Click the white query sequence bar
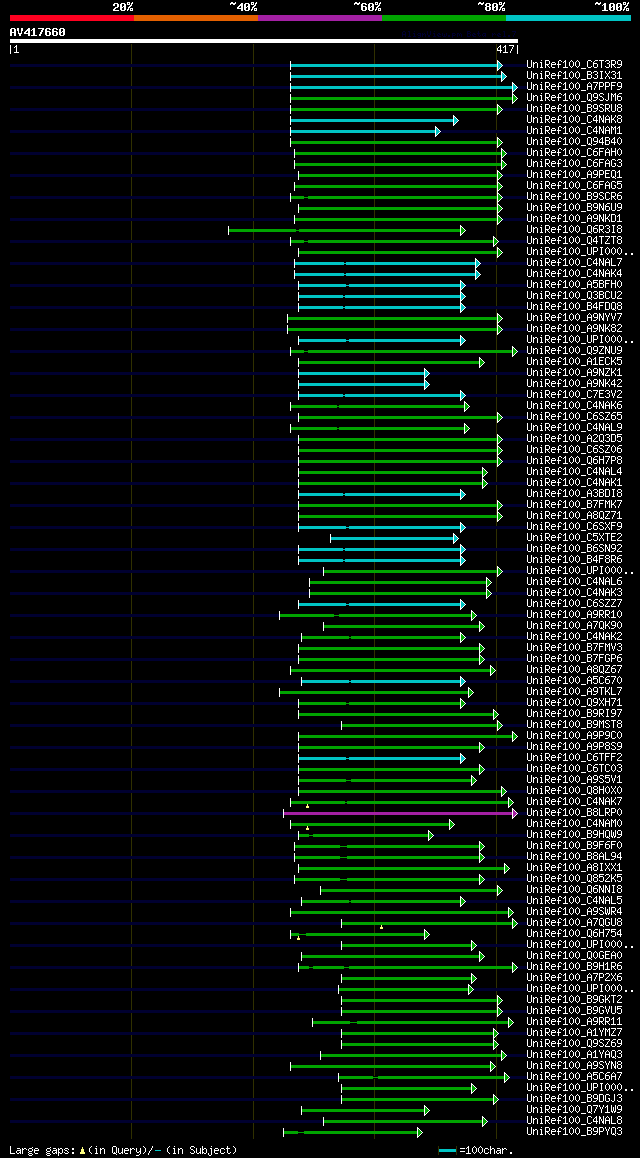 point(264,41)
